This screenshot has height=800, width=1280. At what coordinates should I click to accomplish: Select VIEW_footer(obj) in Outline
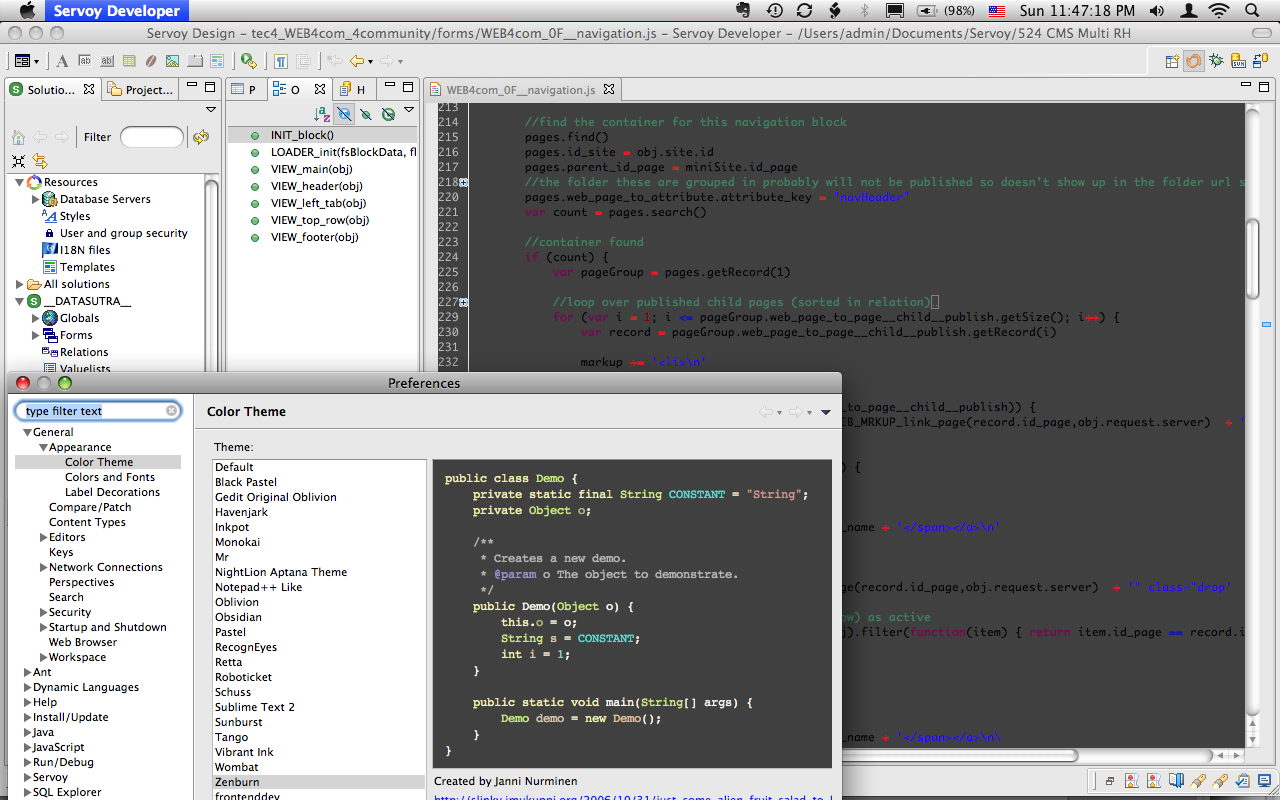[x=314, y=237]
